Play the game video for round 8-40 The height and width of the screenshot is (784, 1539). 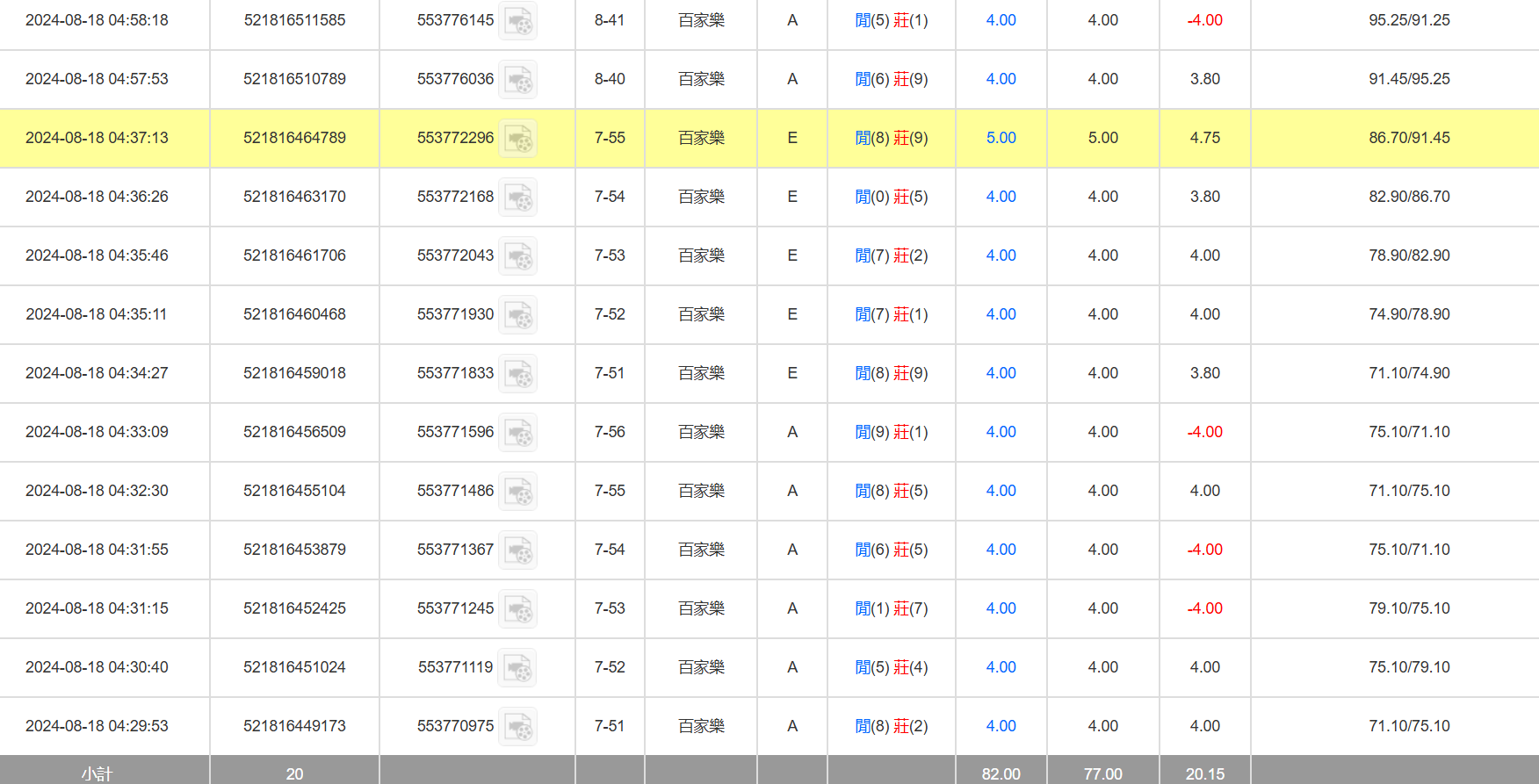[x=517, y=79]
